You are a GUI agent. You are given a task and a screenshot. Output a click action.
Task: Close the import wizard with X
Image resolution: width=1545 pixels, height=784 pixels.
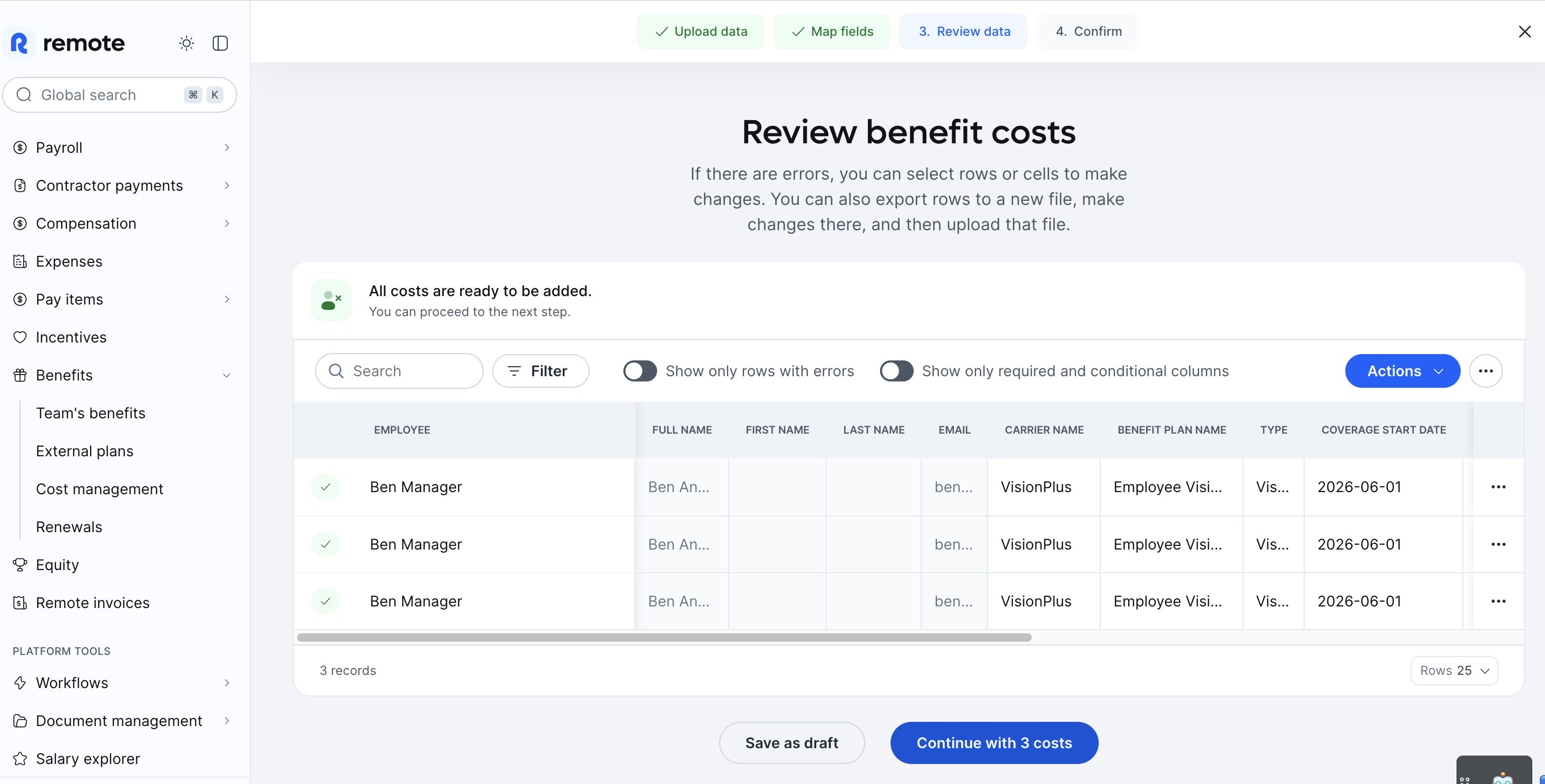(x=1524, y=31)
